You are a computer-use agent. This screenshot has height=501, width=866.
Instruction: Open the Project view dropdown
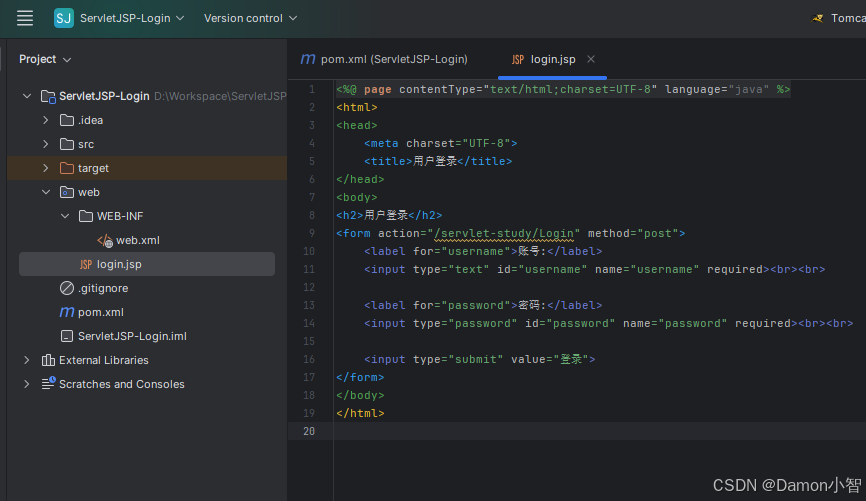point(45,59)
